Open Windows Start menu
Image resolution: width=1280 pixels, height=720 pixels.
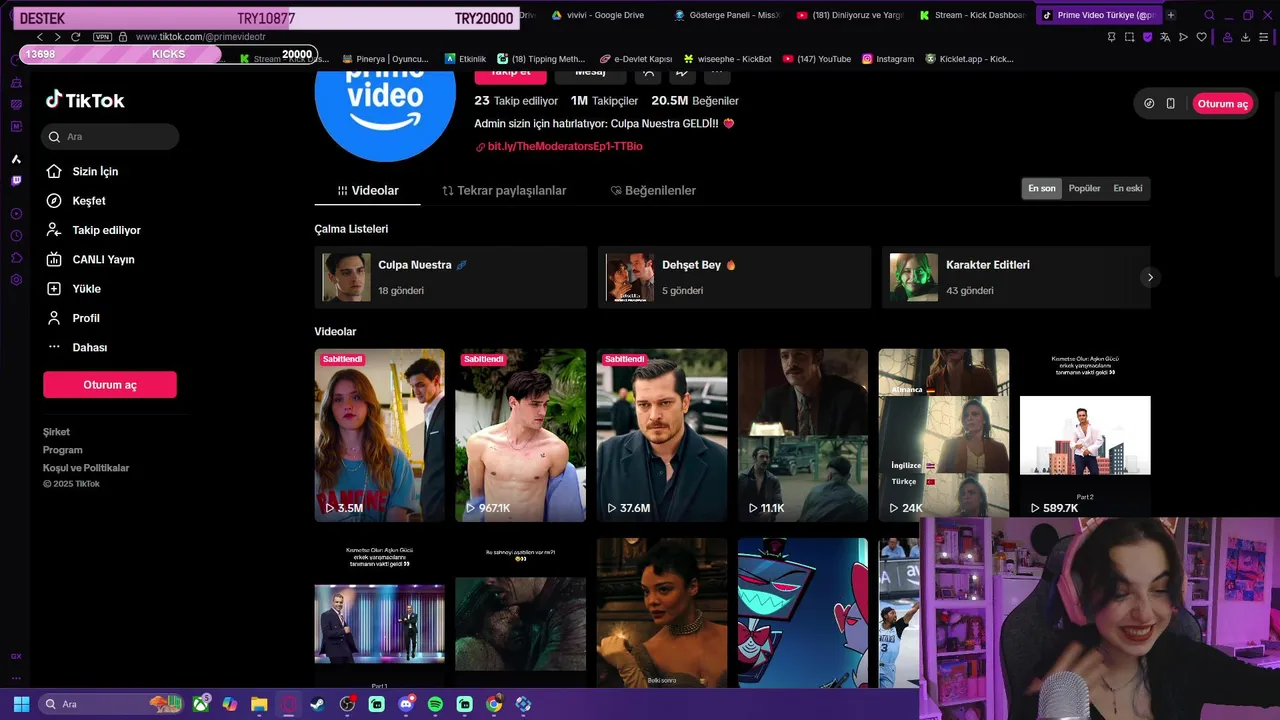coord(21,704)
